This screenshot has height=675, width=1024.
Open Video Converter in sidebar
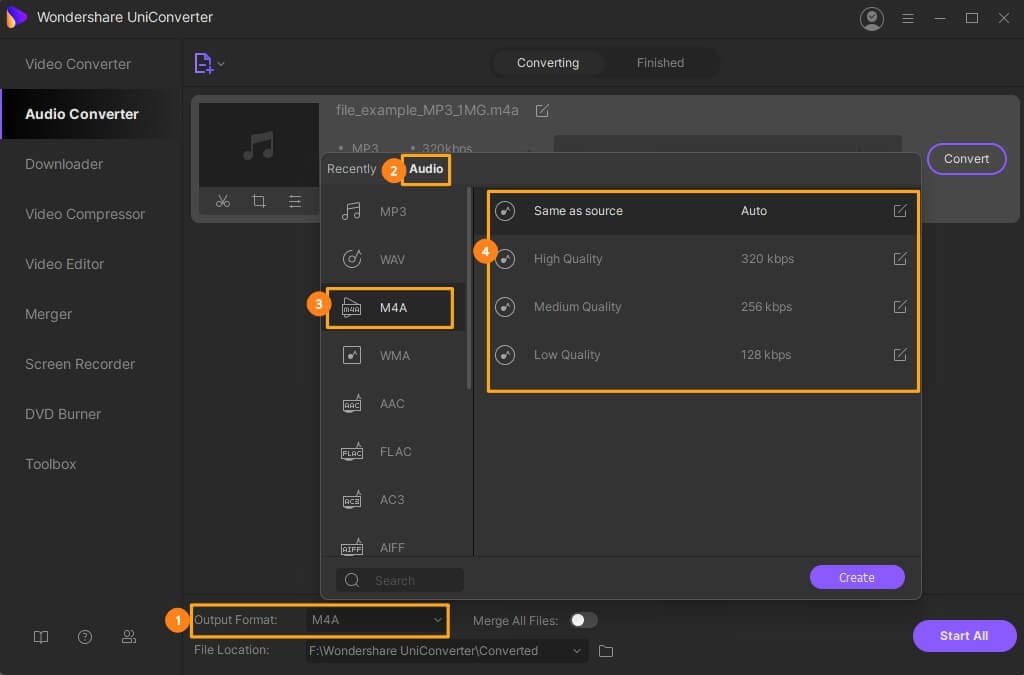pyautogui.click(x=91, y=64)
